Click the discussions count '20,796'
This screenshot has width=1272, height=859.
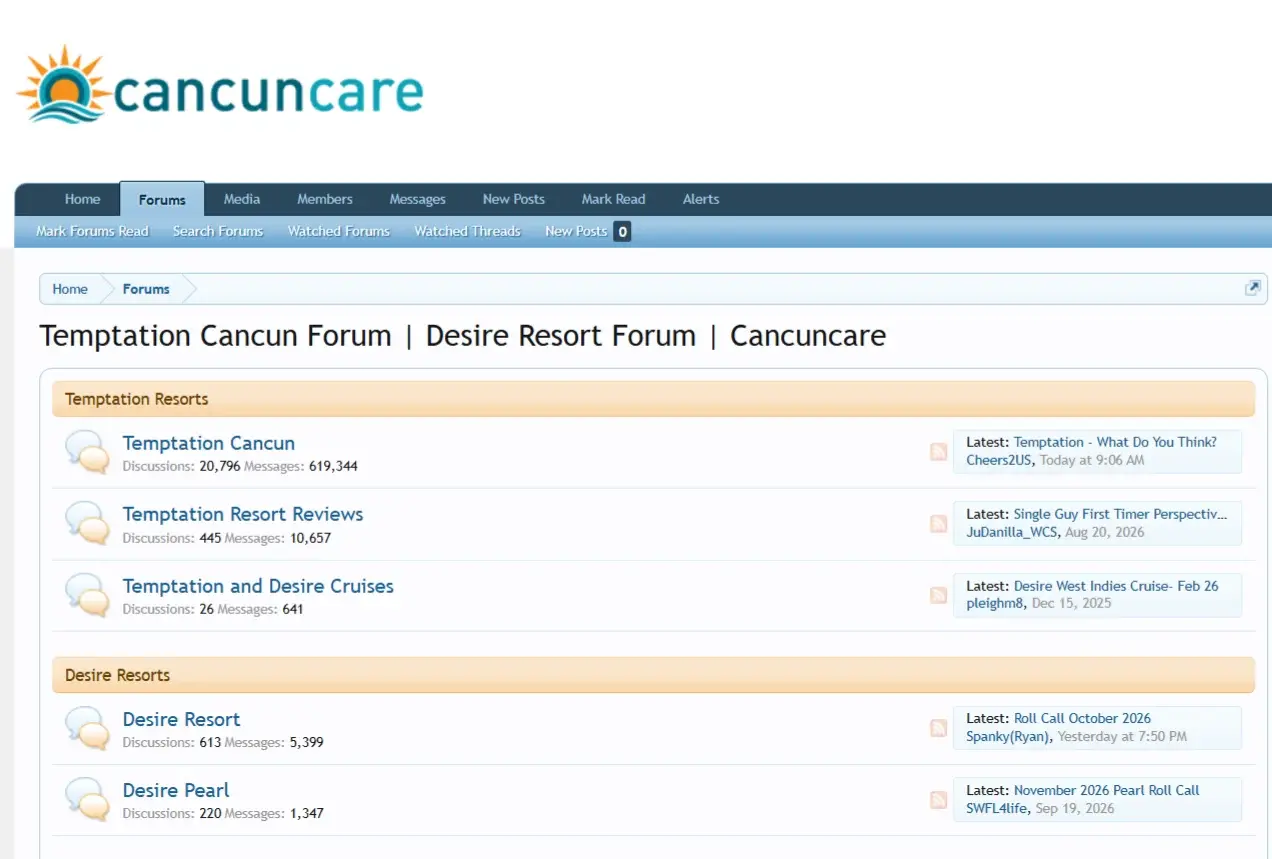pyautogui.click(x=220, y=466)
